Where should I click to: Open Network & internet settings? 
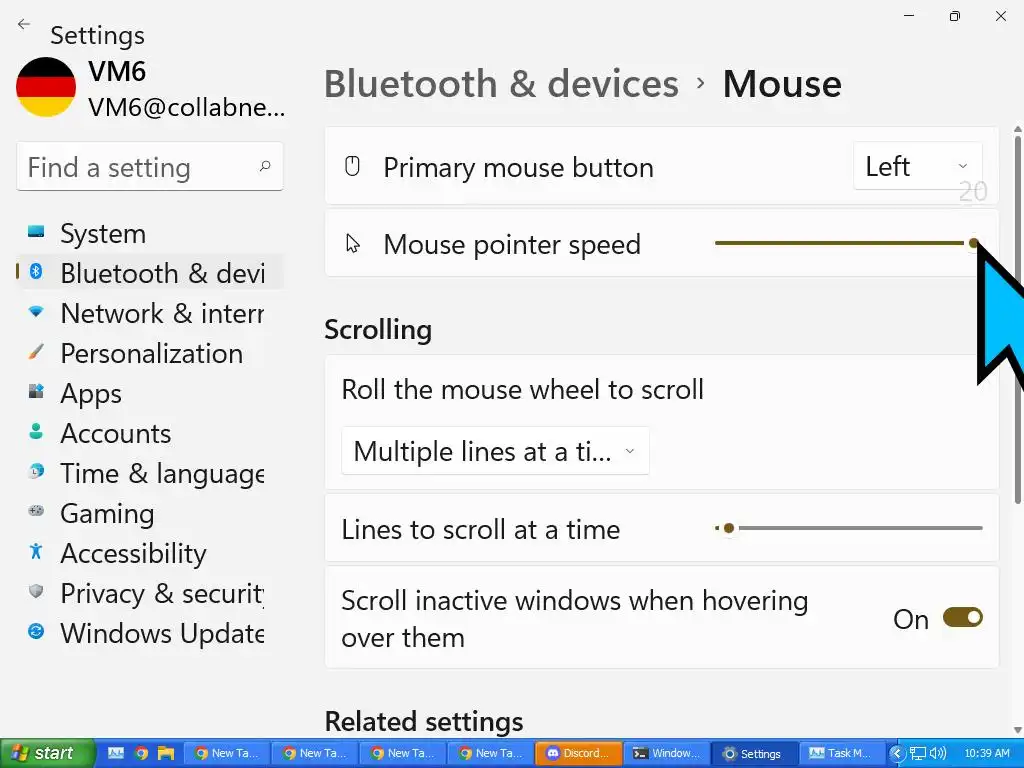click(150, 313)
